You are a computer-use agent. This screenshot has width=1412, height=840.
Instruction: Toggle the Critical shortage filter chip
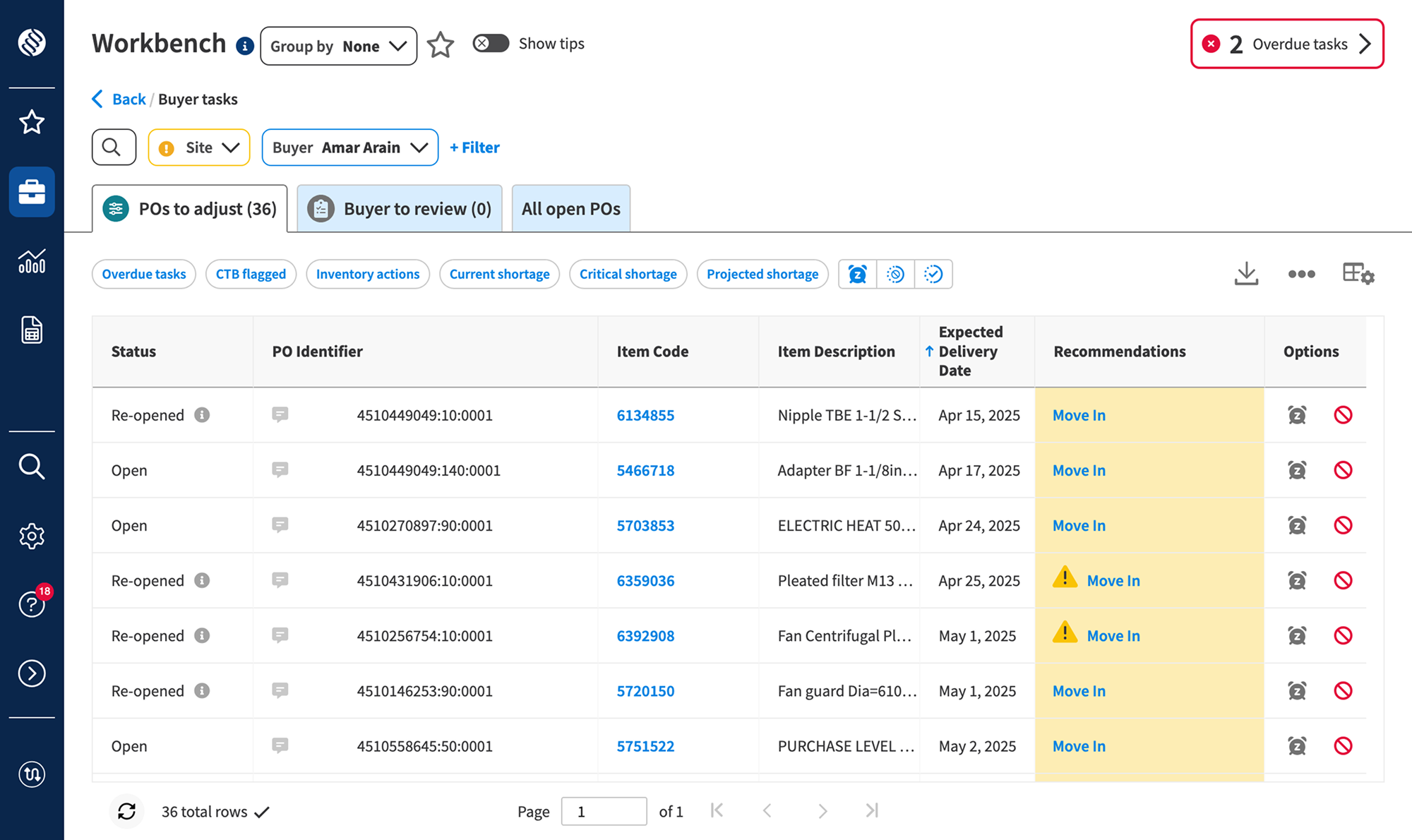coord(628,274)
